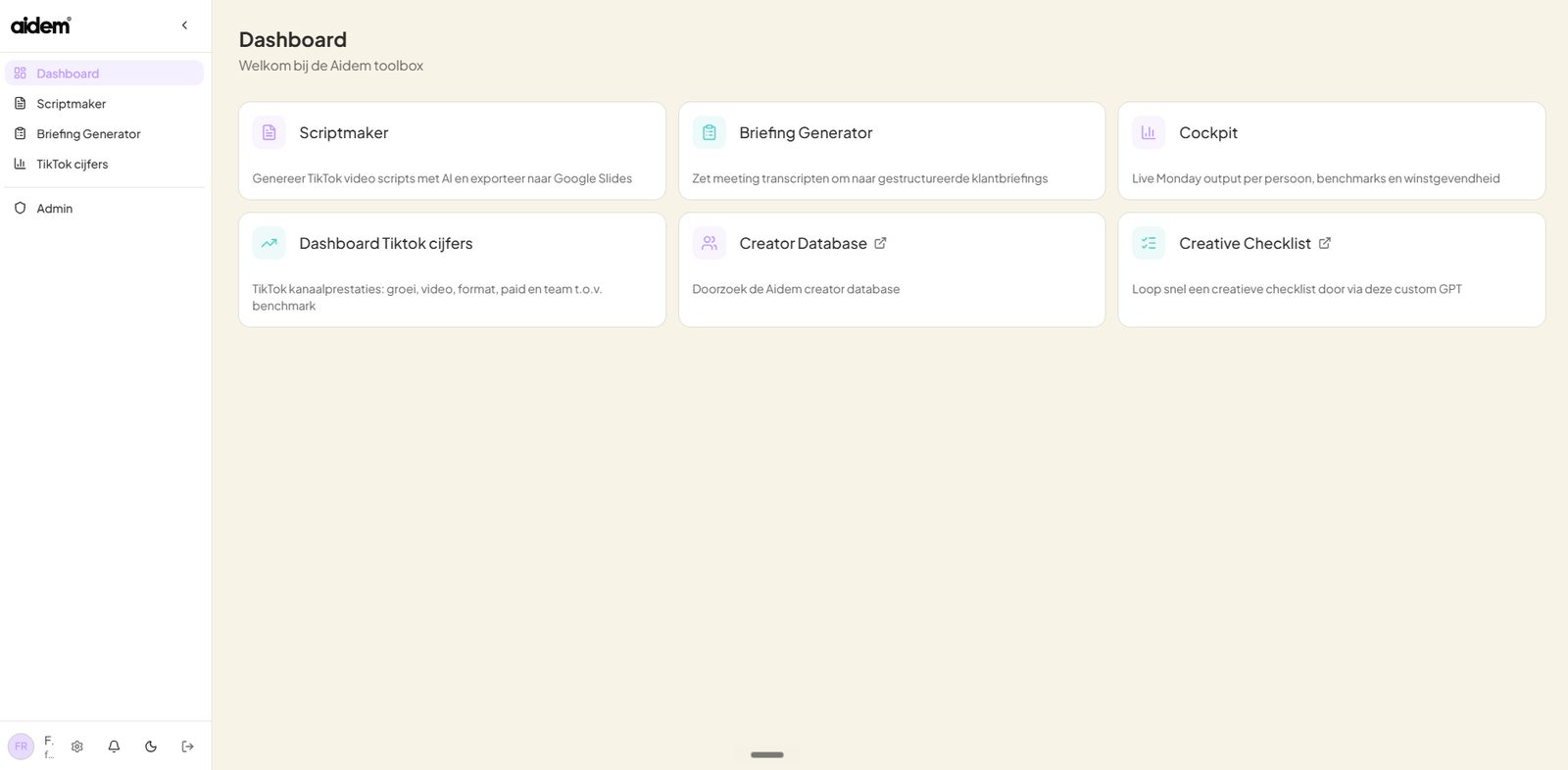Screen dimensions: 1568x770
Task: Click the aidem logo
Action: coord(41,25)
